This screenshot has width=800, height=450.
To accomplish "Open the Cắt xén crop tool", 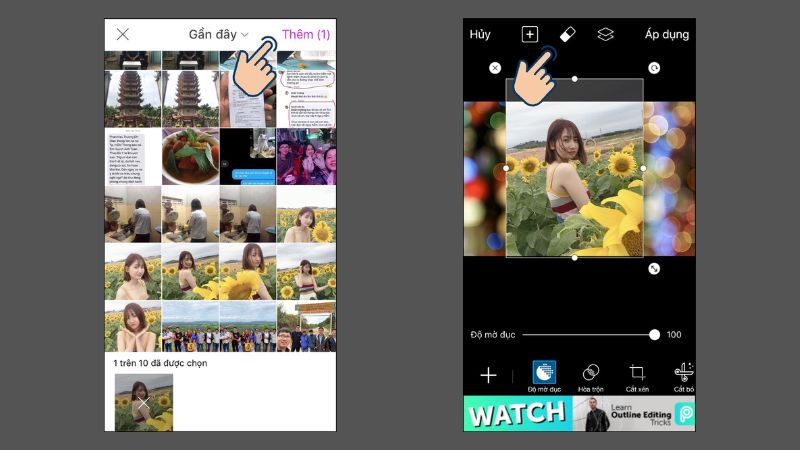I will [x=637, y=377].
